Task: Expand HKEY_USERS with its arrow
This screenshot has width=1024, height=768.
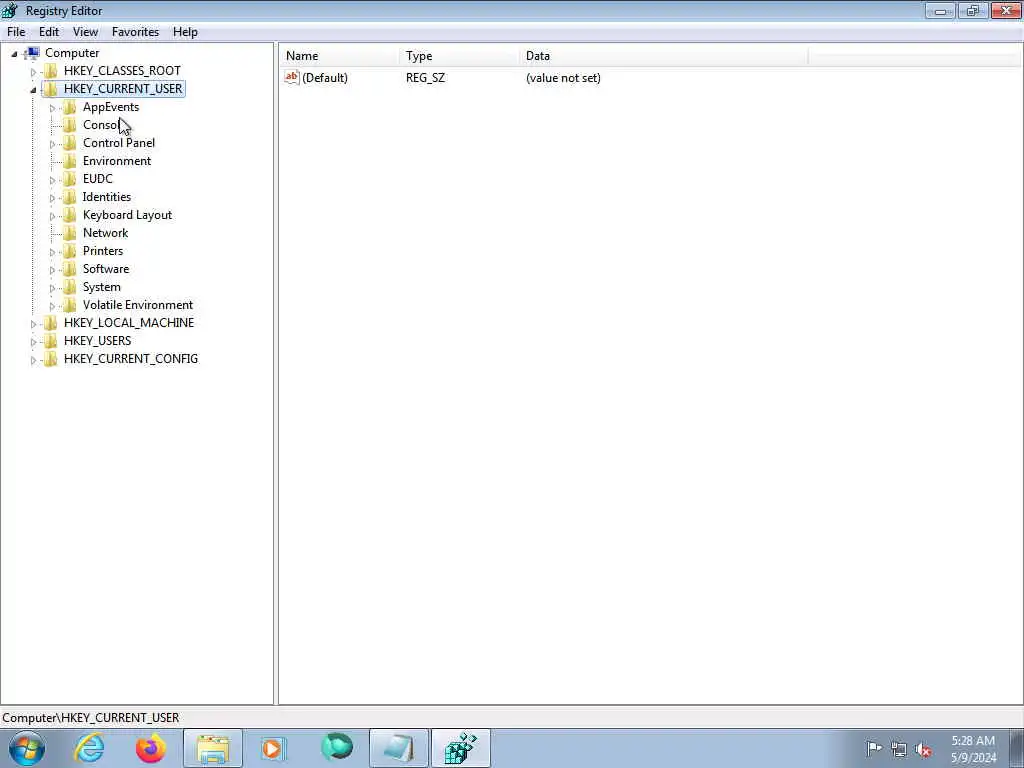Action: coord(33,342)
